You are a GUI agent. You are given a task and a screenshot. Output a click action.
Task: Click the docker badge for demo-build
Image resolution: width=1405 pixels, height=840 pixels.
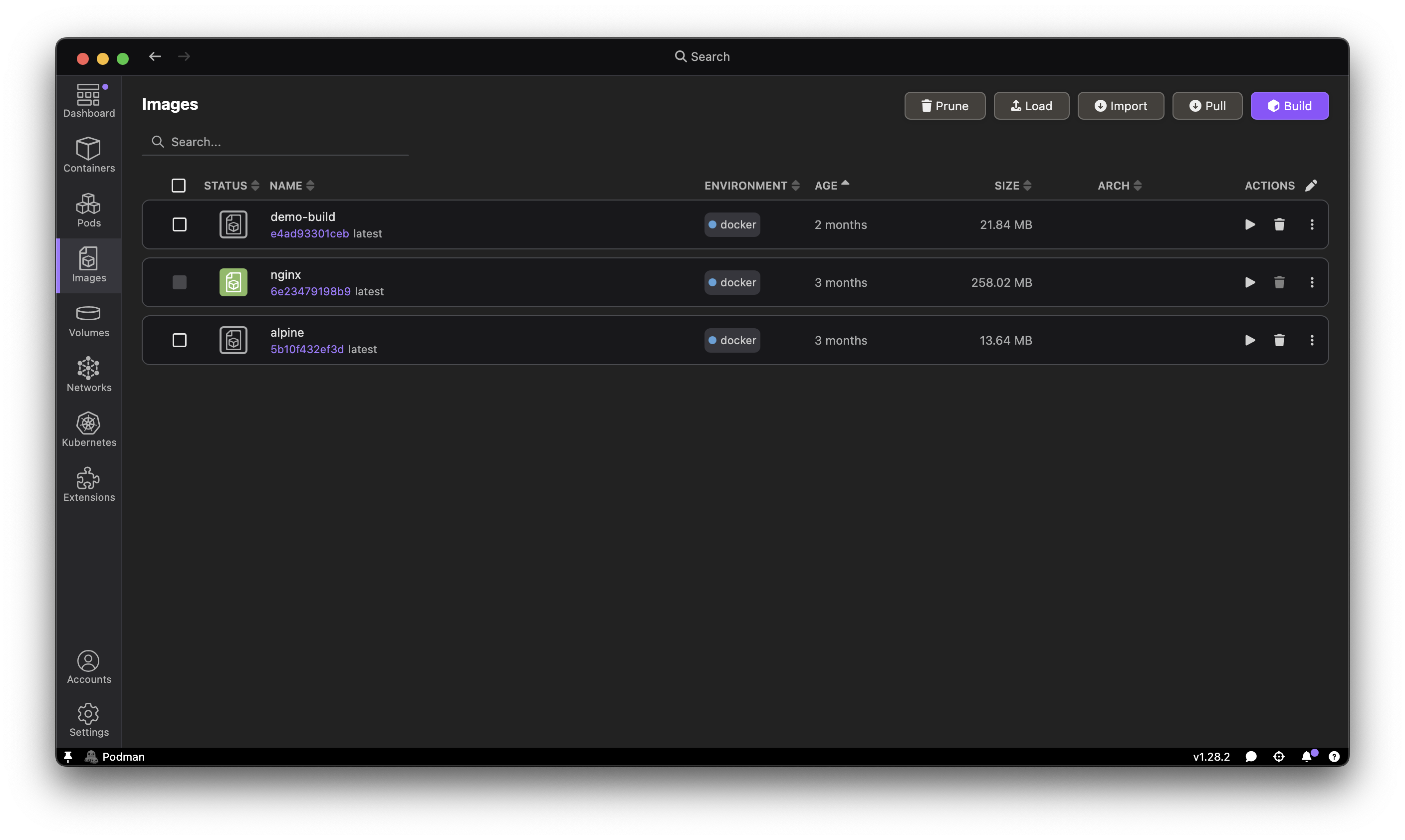coord(731,224)
